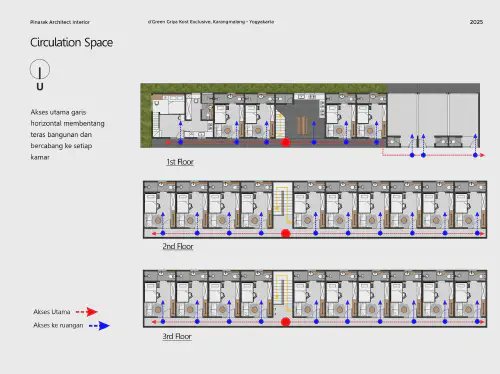
Task: Click the blue Akses ke ruangan legend arrow
Action: [99, 326]
